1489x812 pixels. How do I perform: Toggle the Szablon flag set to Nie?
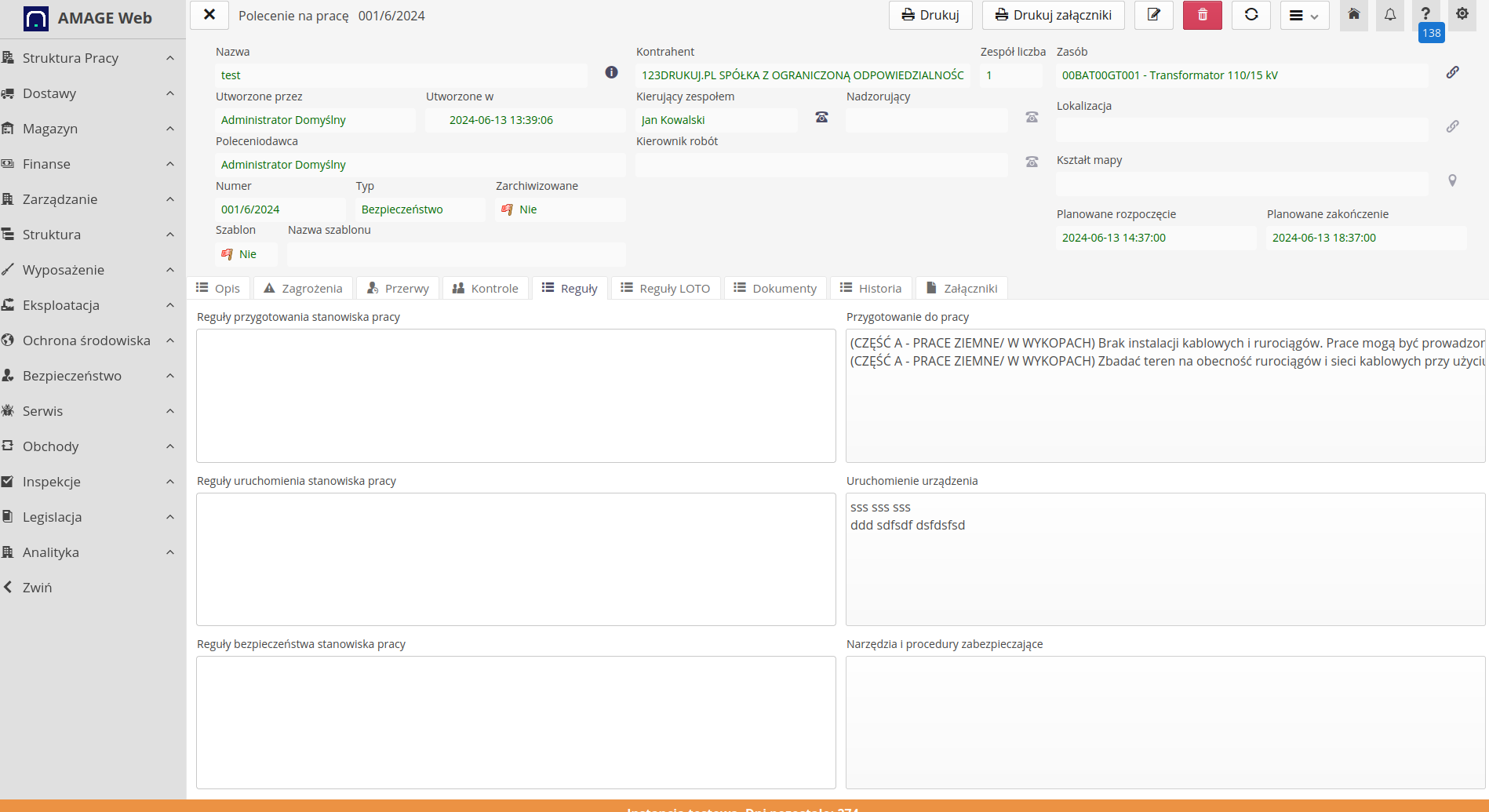(238, 254)
